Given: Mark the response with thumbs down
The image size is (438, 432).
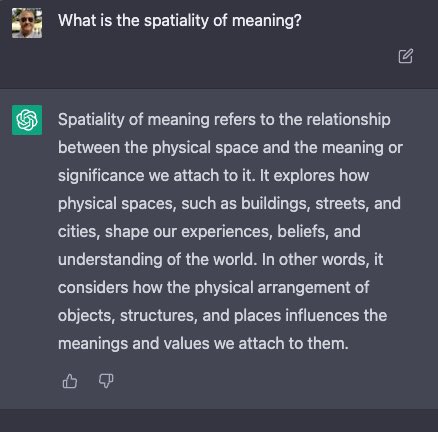Looking at the screenshot, I should coord(106,381).
